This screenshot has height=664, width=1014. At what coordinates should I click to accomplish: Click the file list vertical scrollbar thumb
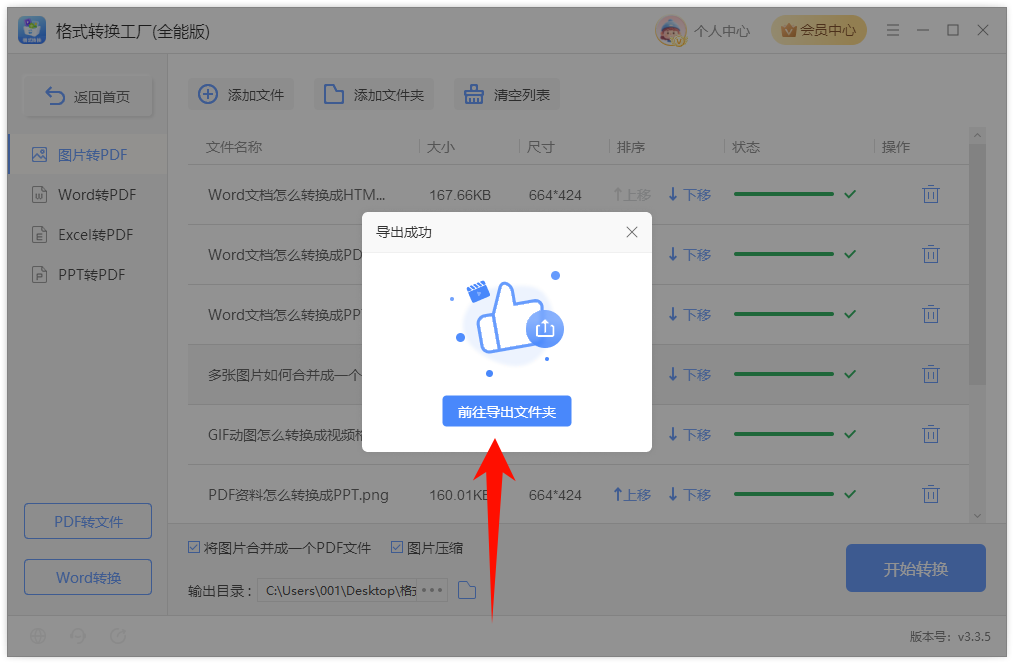[977, 264]
